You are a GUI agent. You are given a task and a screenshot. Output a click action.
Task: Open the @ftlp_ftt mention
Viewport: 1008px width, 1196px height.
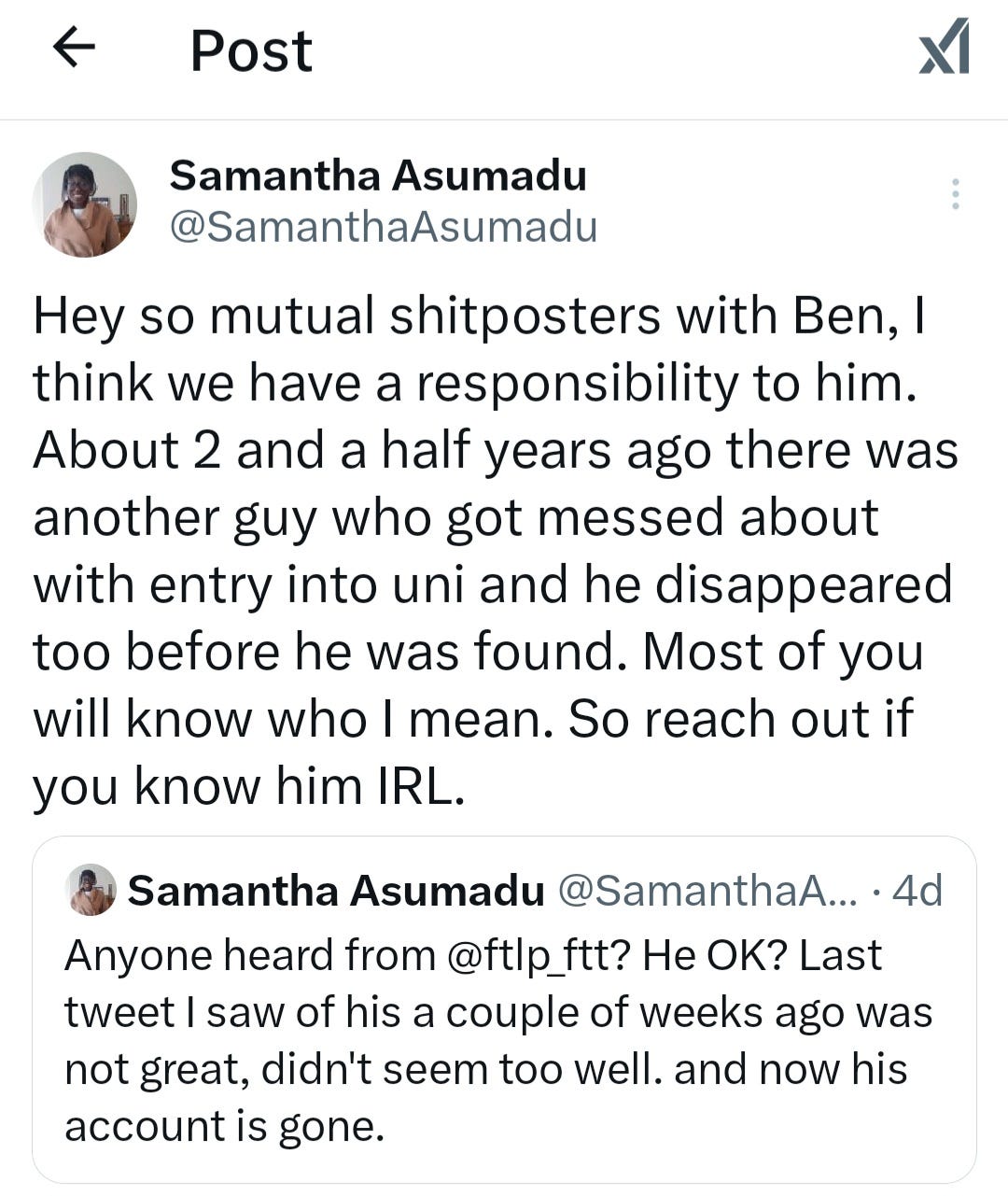pos(536,955)
